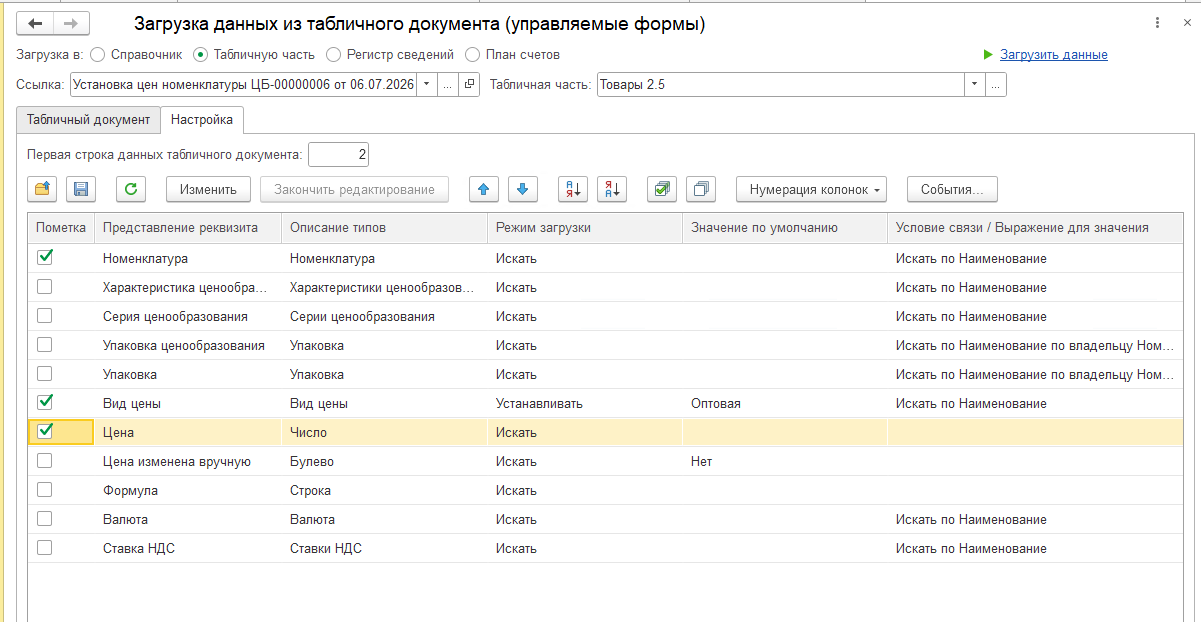Image resolution: width=1201 pixels, height=622 pixels.
Task: Switch to Табличный документ tab
Action: pos(89,119)
